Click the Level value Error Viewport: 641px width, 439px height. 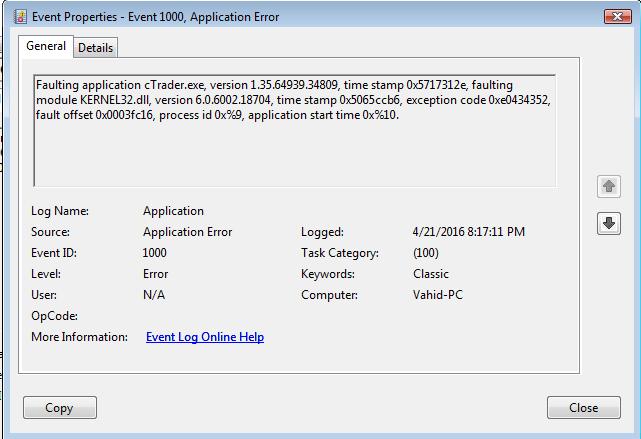pyautogui.click(x=155, y=274)
